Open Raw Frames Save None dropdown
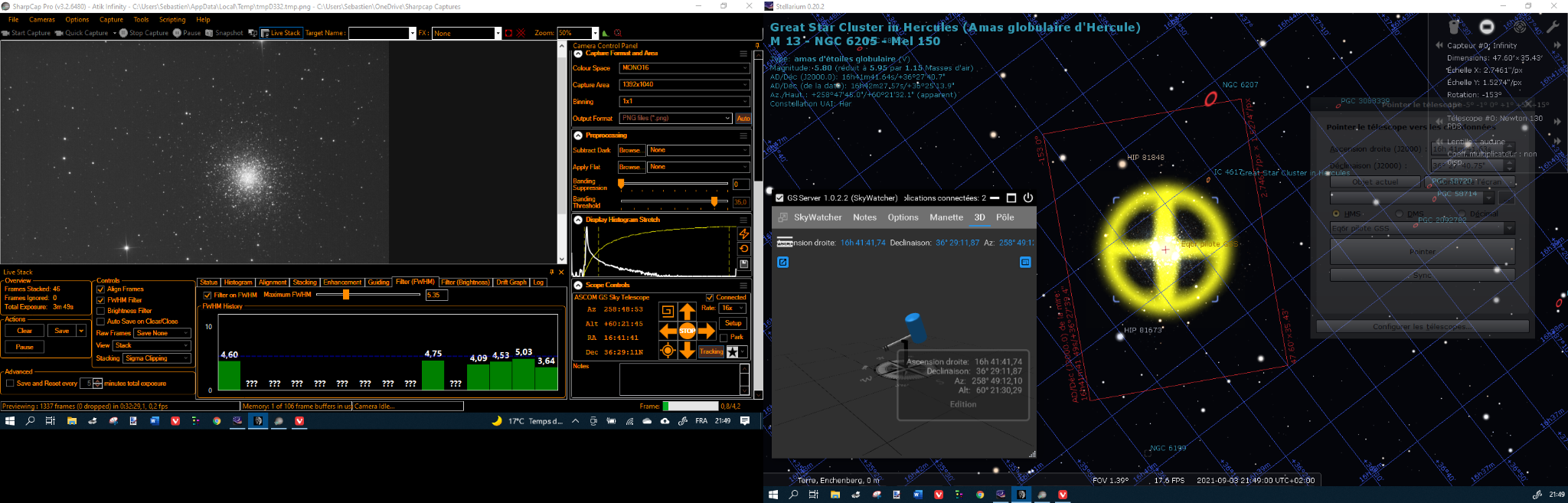Viewport: 1568px width, 503px height. (162, 333)
